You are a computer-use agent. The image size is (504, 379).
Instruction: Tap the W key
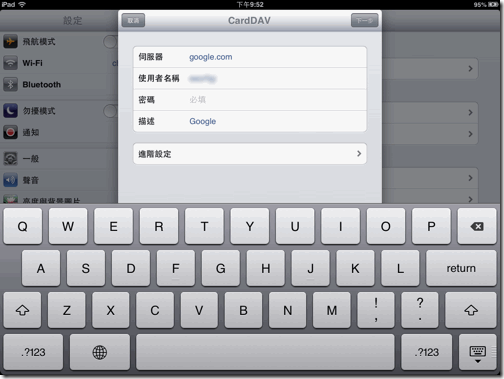68,226
